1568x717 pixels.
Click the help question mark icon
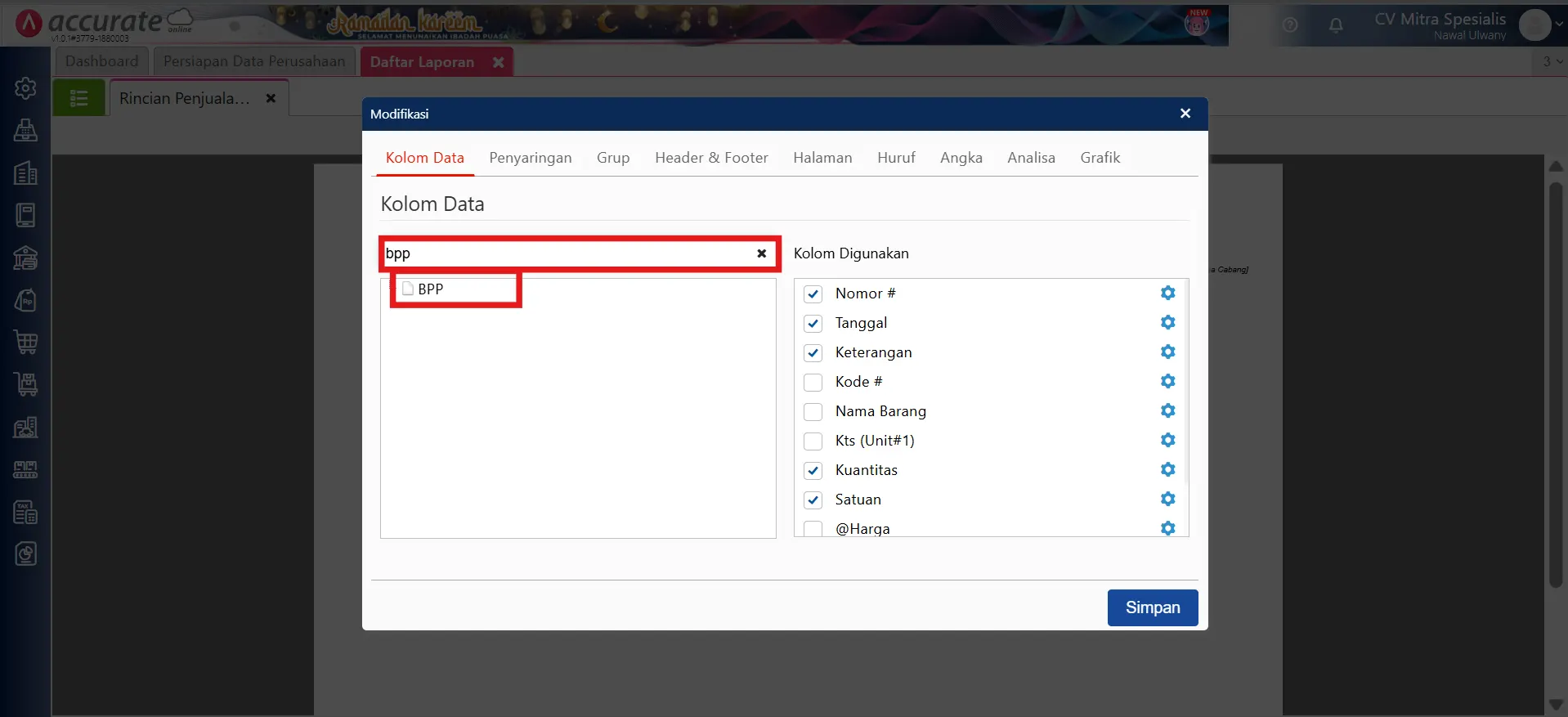pyautogui.click(x=1290, y=25)
